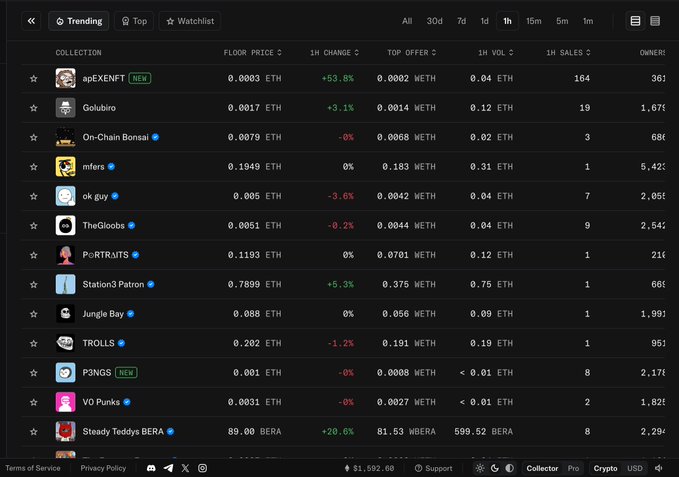Screen dimensions: 679x477
Task: Switch to Pro mode
Action: point(573,468)
